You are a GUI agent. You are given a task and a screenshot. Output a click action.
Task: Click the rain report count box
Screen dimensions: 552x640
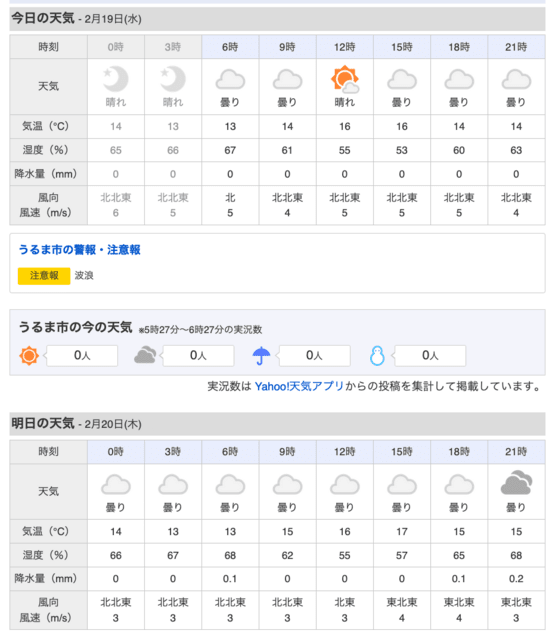(314, 356)
